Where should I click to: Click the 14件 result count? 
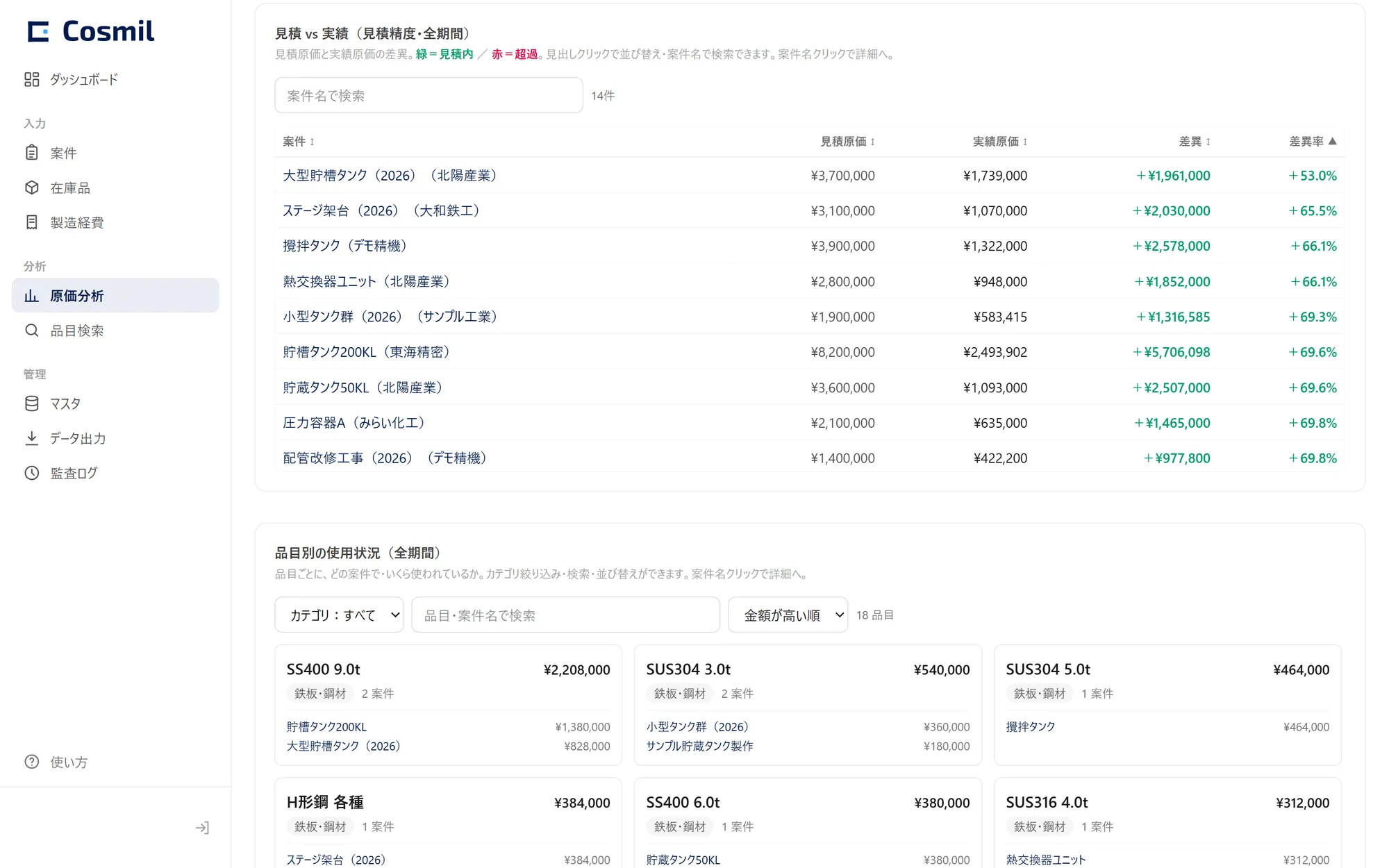(603, 96)
